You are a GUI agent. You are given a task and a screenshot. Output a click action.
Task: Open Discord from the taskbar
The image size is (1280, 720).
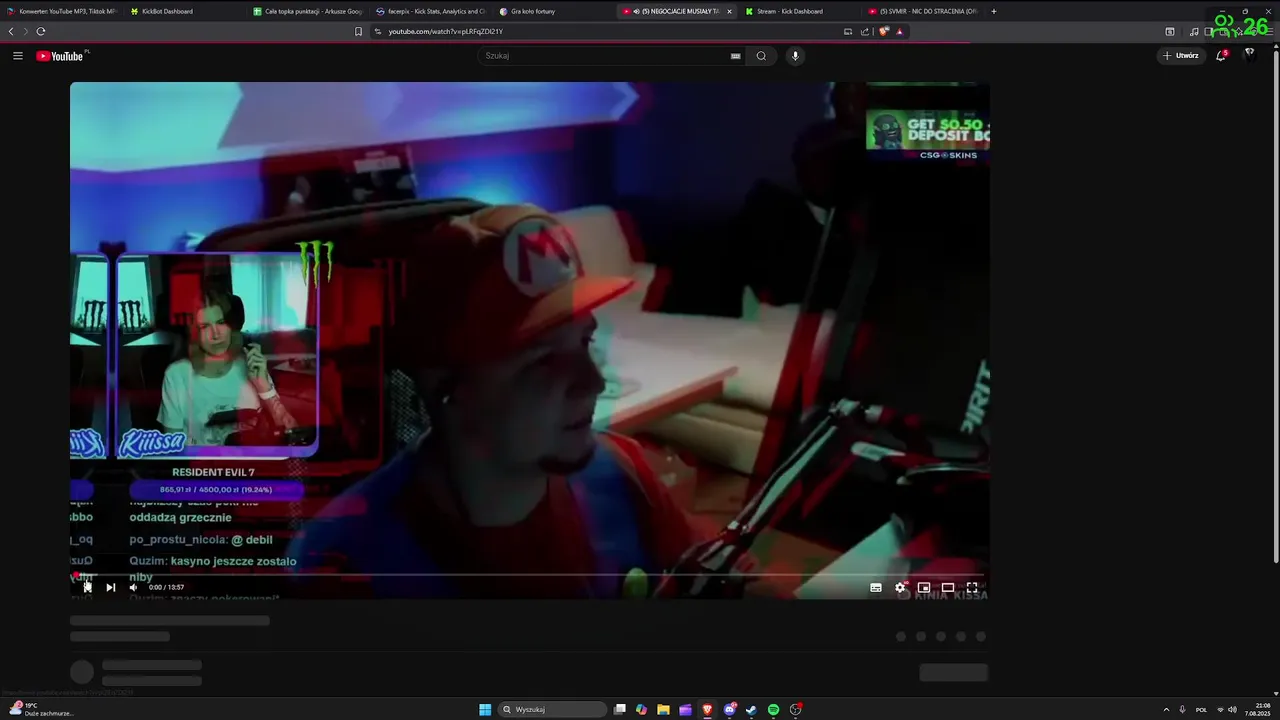730,709
